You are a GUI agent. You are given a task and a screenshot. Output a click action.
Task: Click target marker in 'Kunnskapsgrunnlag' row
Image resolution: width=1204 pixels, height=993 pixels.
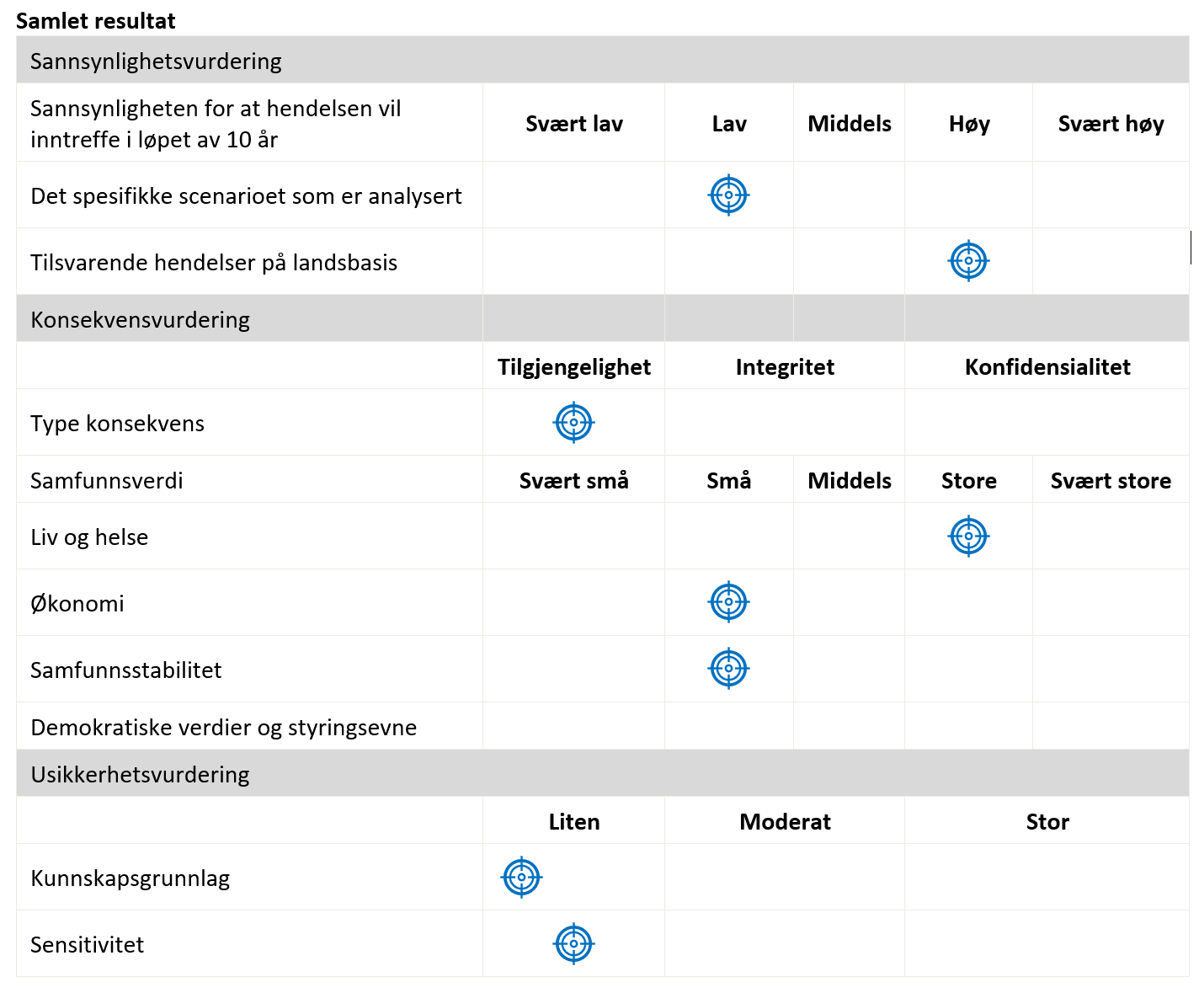pyautogui.click(x=522, y=878)
